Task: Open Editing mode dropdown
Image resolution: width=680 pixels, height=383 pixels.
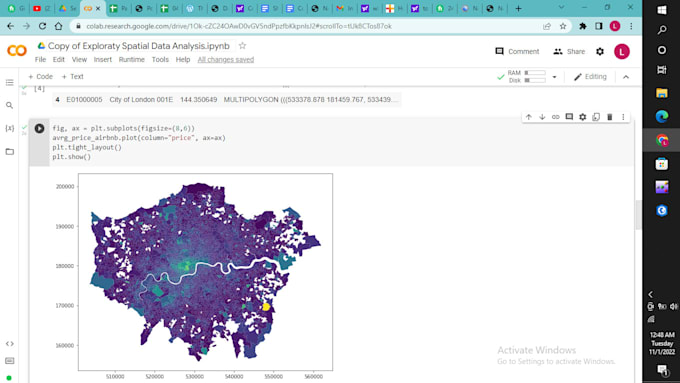Action: point(590,77)
